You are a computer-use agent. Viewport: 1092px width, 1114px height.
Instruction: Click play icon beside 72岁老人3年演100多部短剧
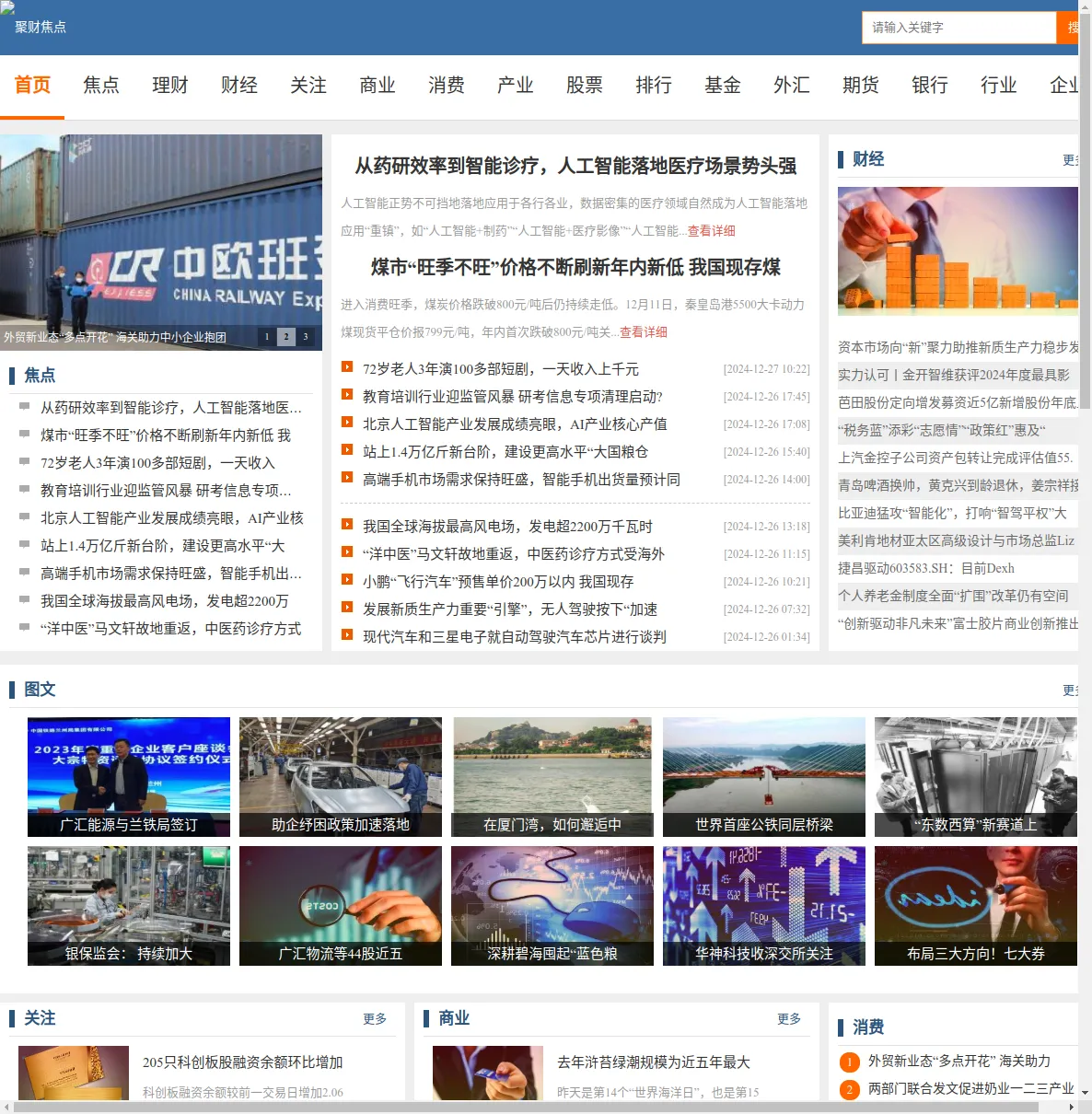(347, 366)
